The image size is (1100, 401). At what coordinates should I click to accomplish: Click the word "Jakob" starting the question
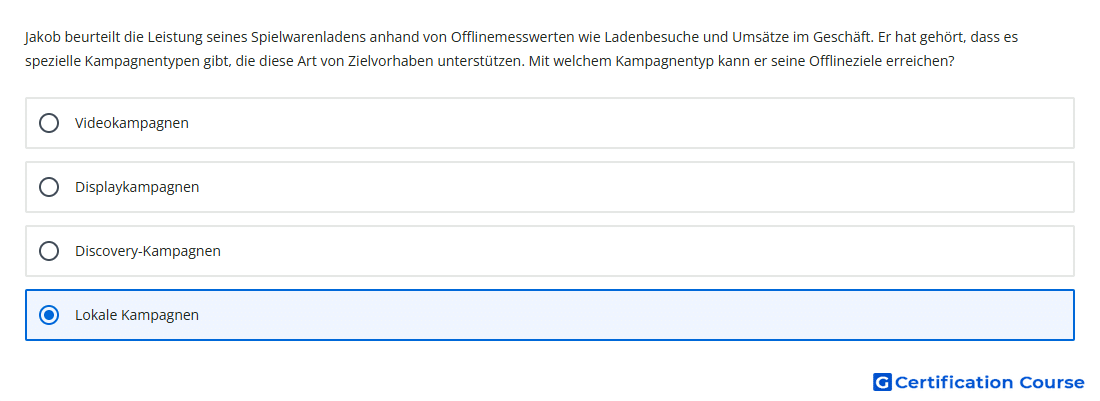43,37
